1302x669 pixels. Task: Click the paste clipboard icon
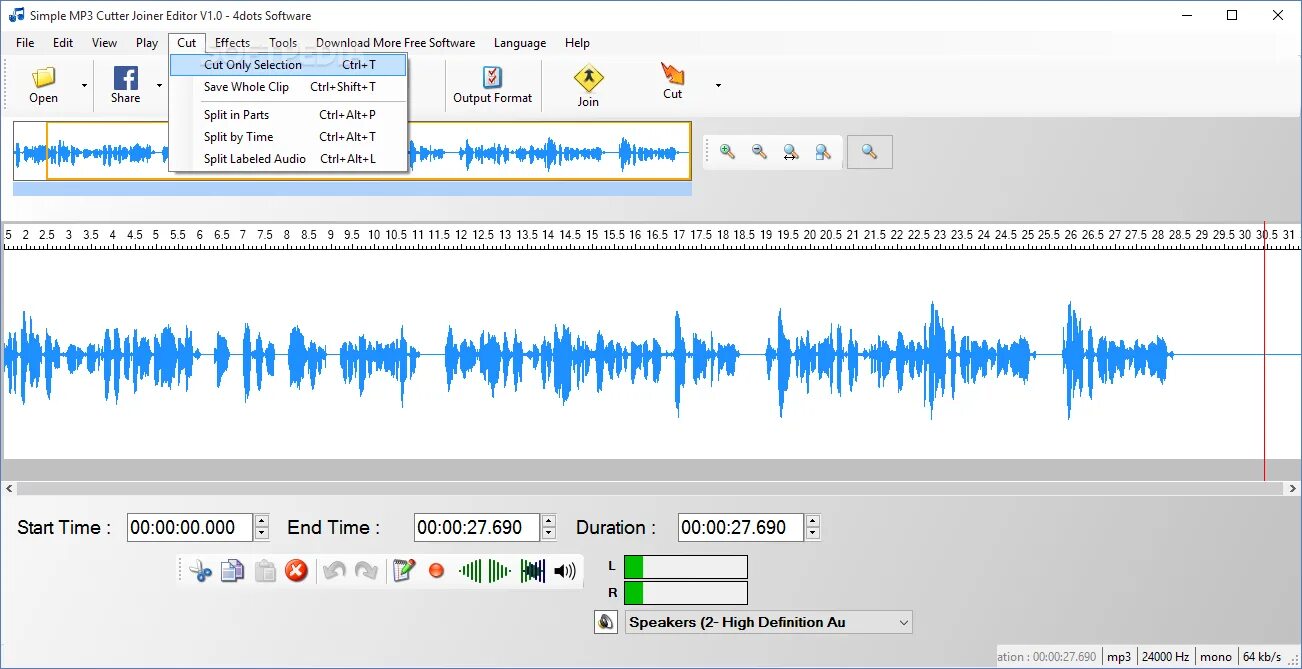click(265, 571)
